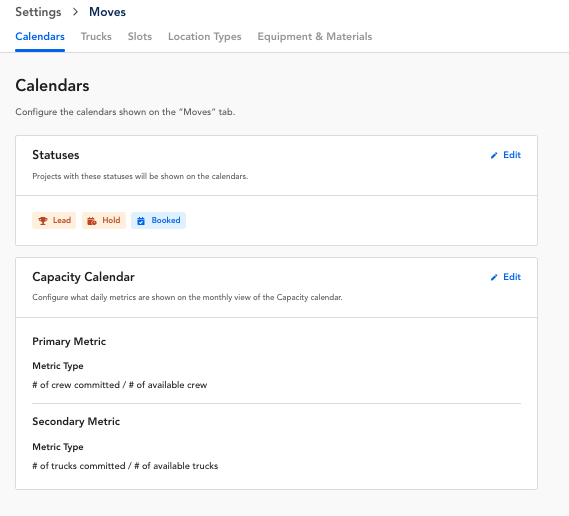This screenshot has height=516, width=569.
Task: Edit the Statuses section
Action: click(x=506, y=155)
